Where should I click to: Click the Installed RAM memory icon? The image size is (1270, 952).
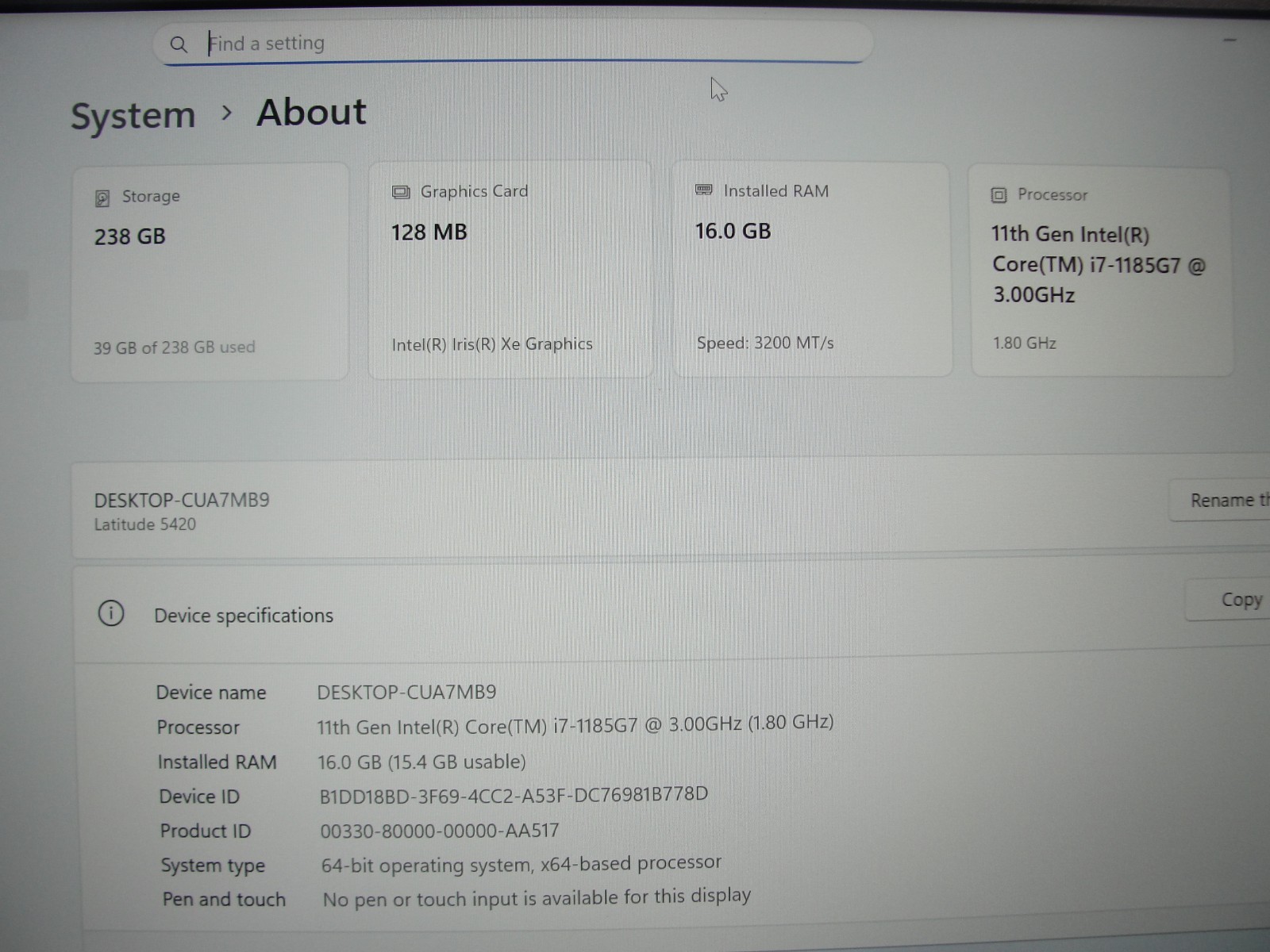(703, 190)
